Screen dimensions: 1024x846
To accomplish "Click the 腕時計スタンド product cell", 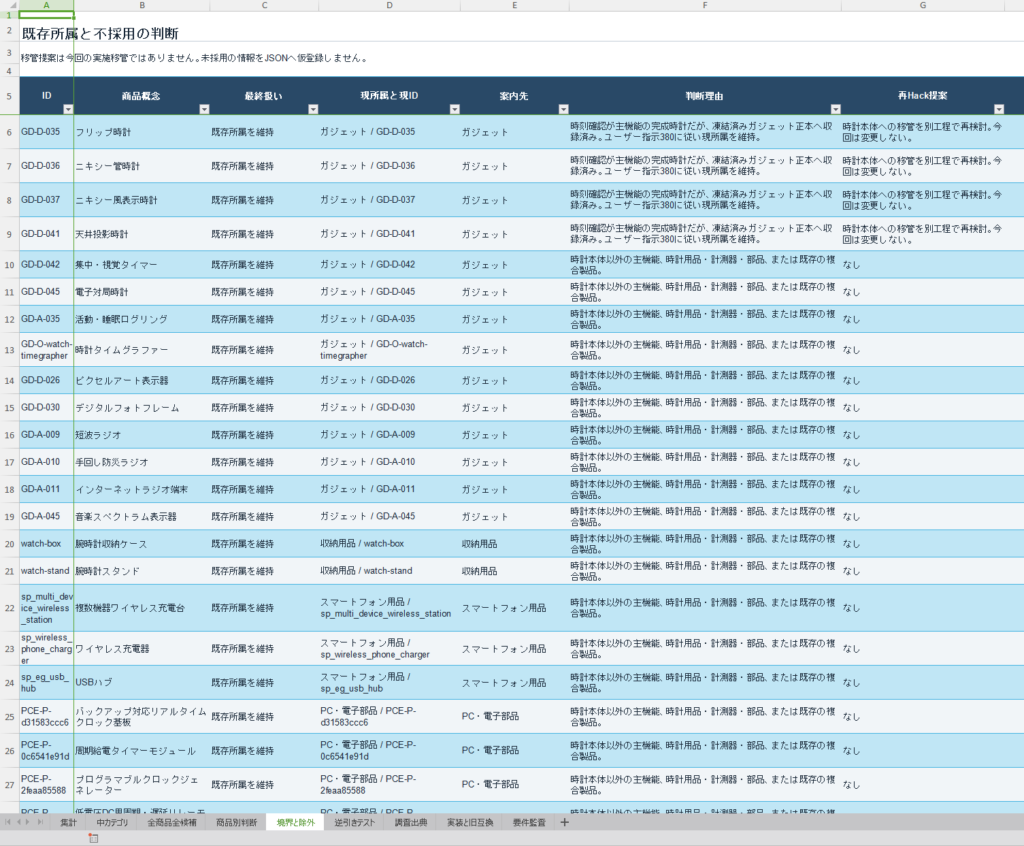I will pos(142,571).
